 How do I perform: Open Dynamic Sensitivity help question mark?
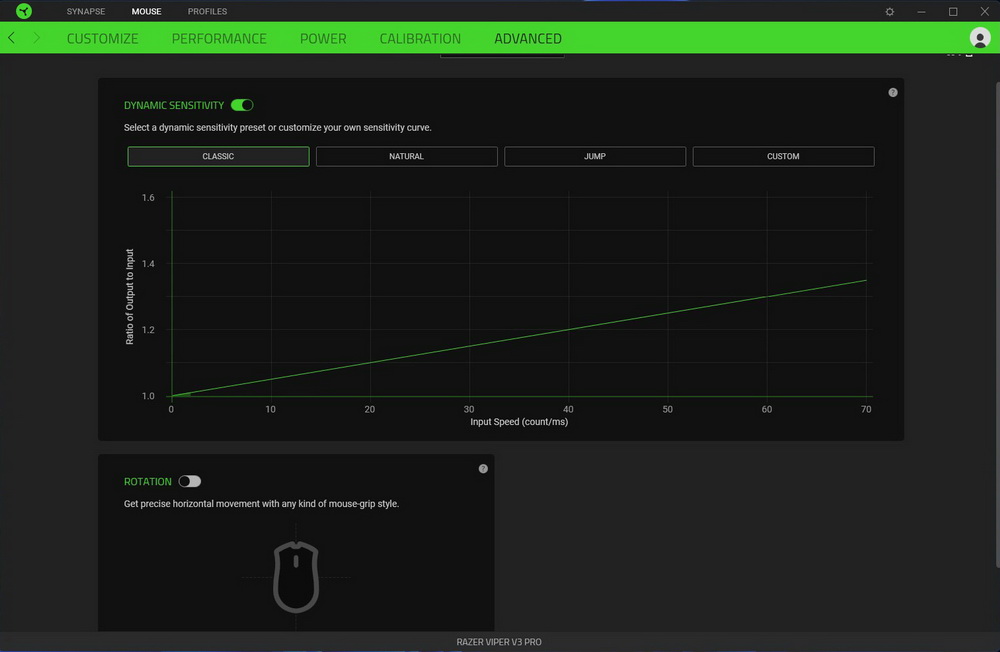893,92
